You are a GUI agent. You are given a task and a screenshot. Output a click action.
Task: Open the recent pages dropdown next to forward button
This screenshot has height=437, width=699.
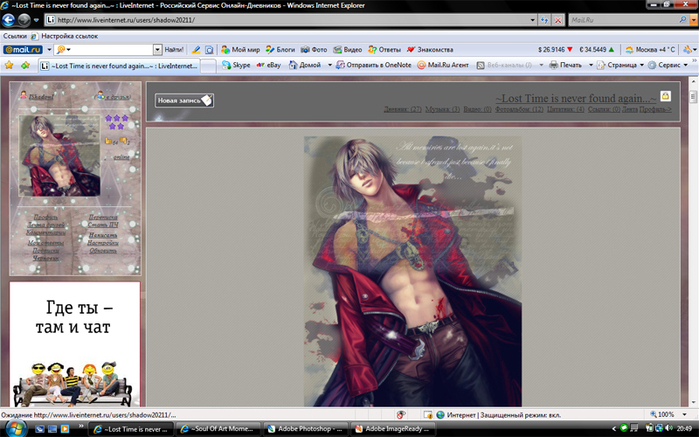tap(36, 20)
